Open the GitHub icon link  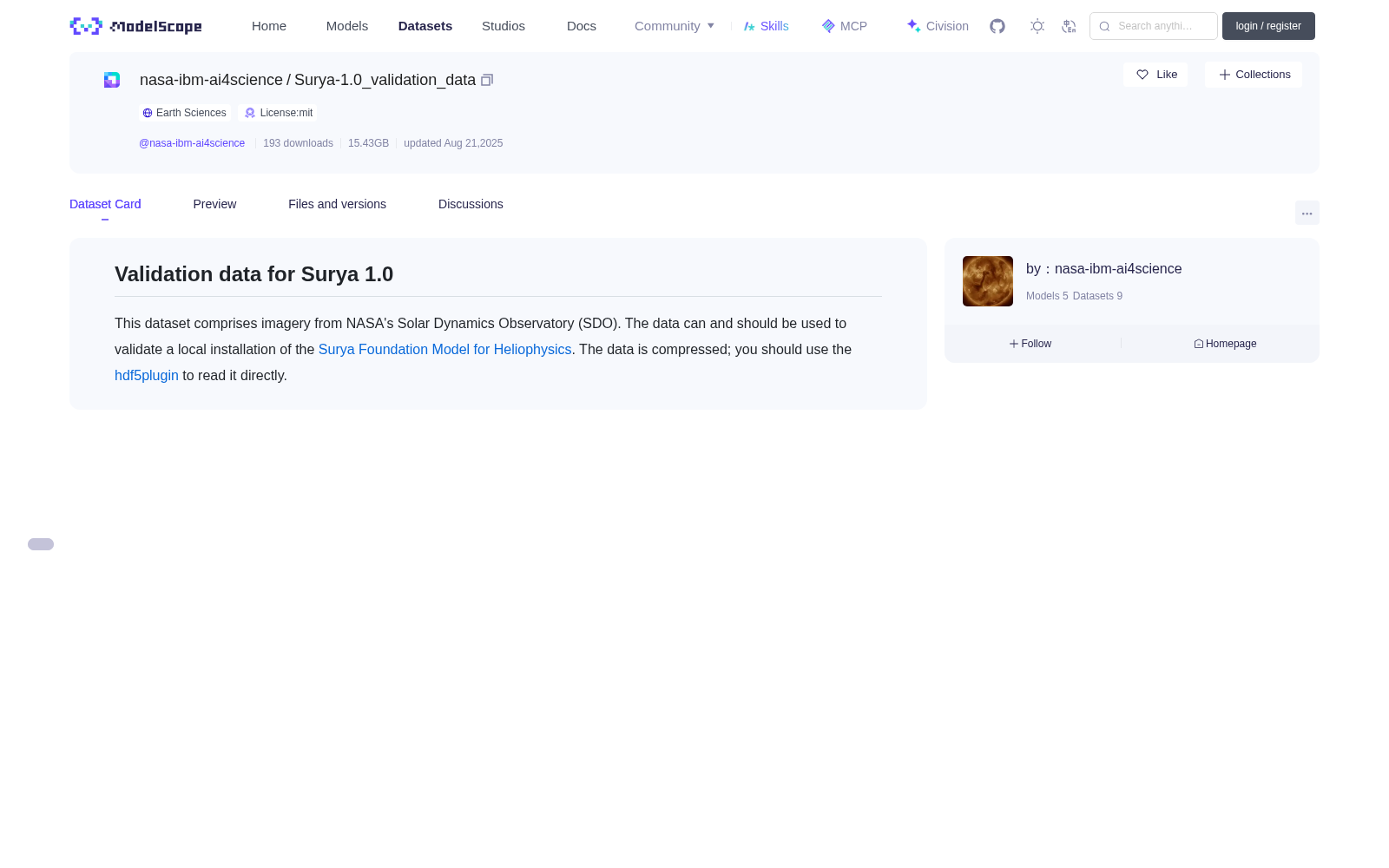tap(997, 26)
